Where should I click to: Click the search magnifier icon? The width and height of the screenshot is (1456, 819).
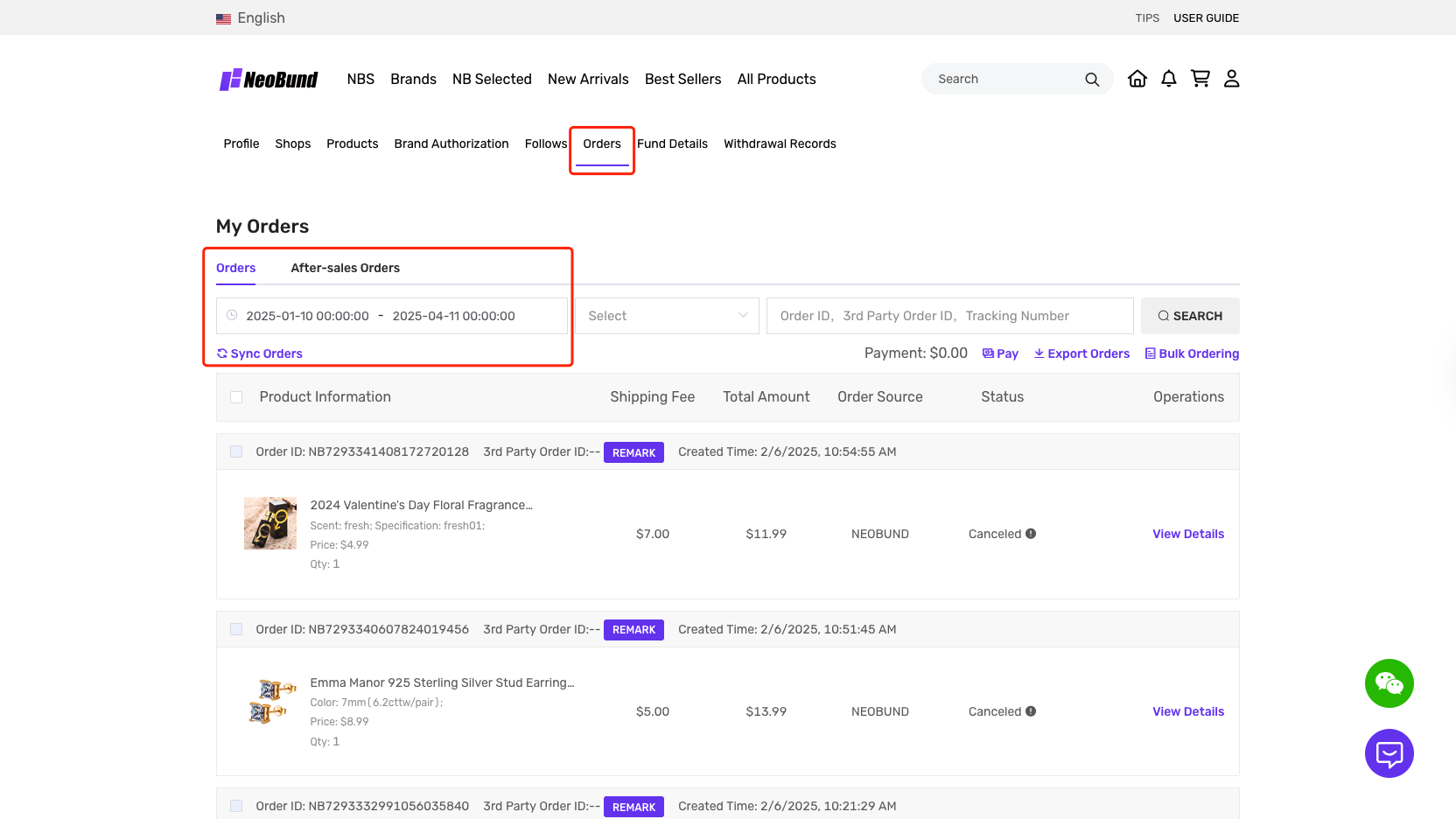pyautogui.click(x=1091, y=80)
